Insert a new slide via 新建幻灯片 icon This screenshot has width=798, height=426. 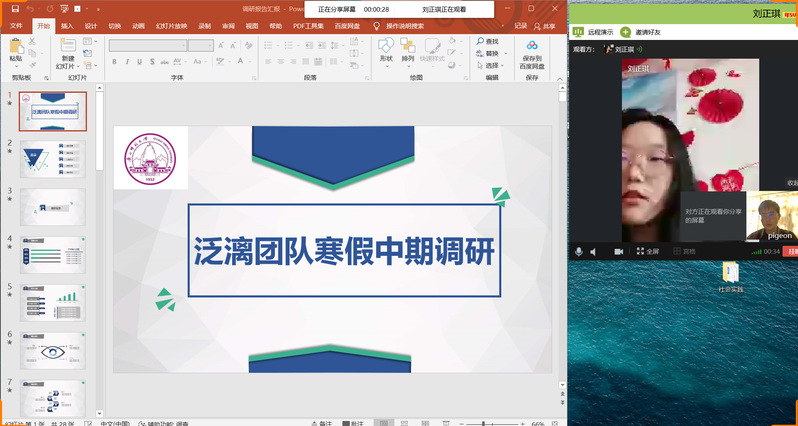(68, 45)
